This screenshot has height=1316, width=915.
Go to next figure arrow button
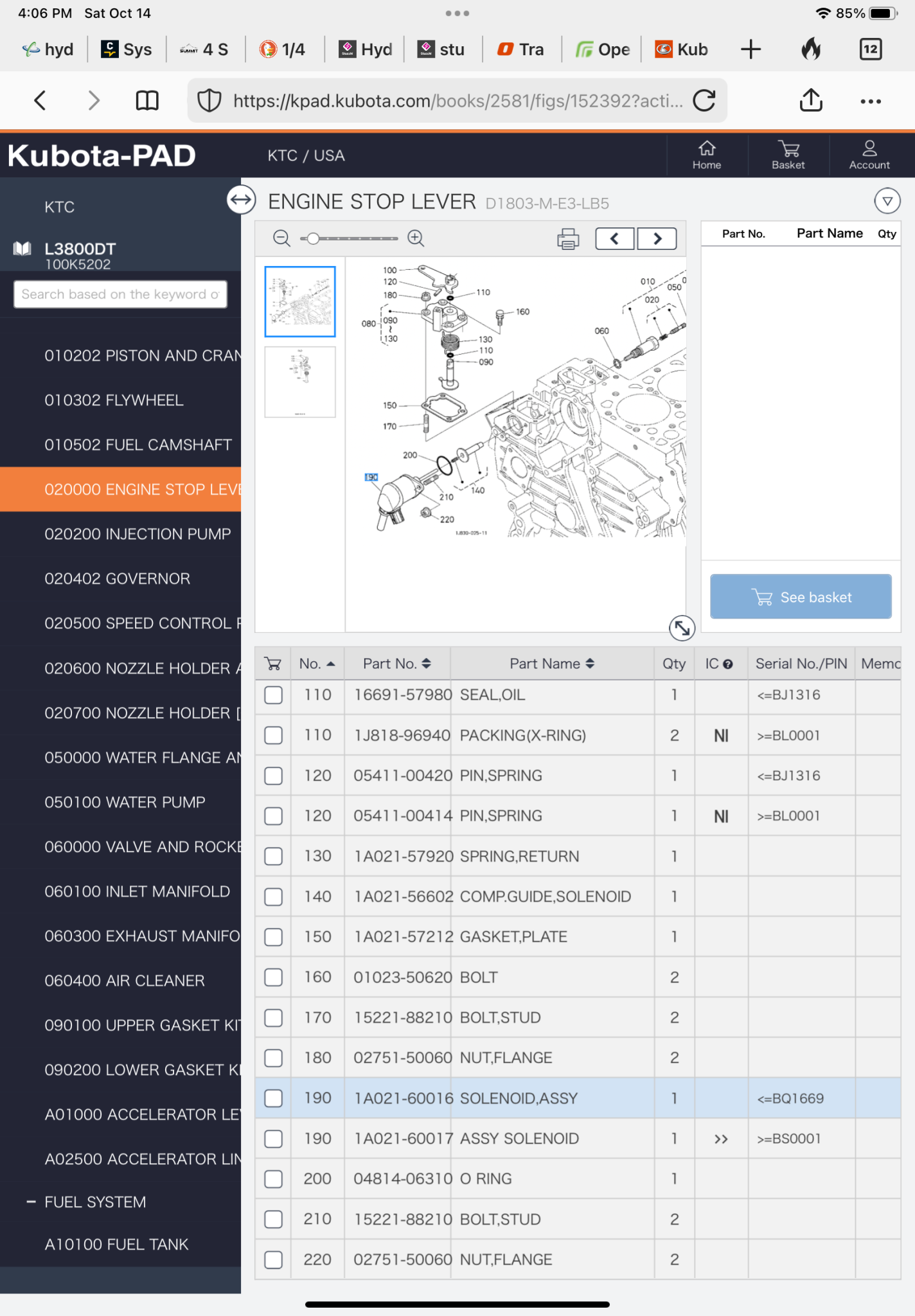pos(657,239)
